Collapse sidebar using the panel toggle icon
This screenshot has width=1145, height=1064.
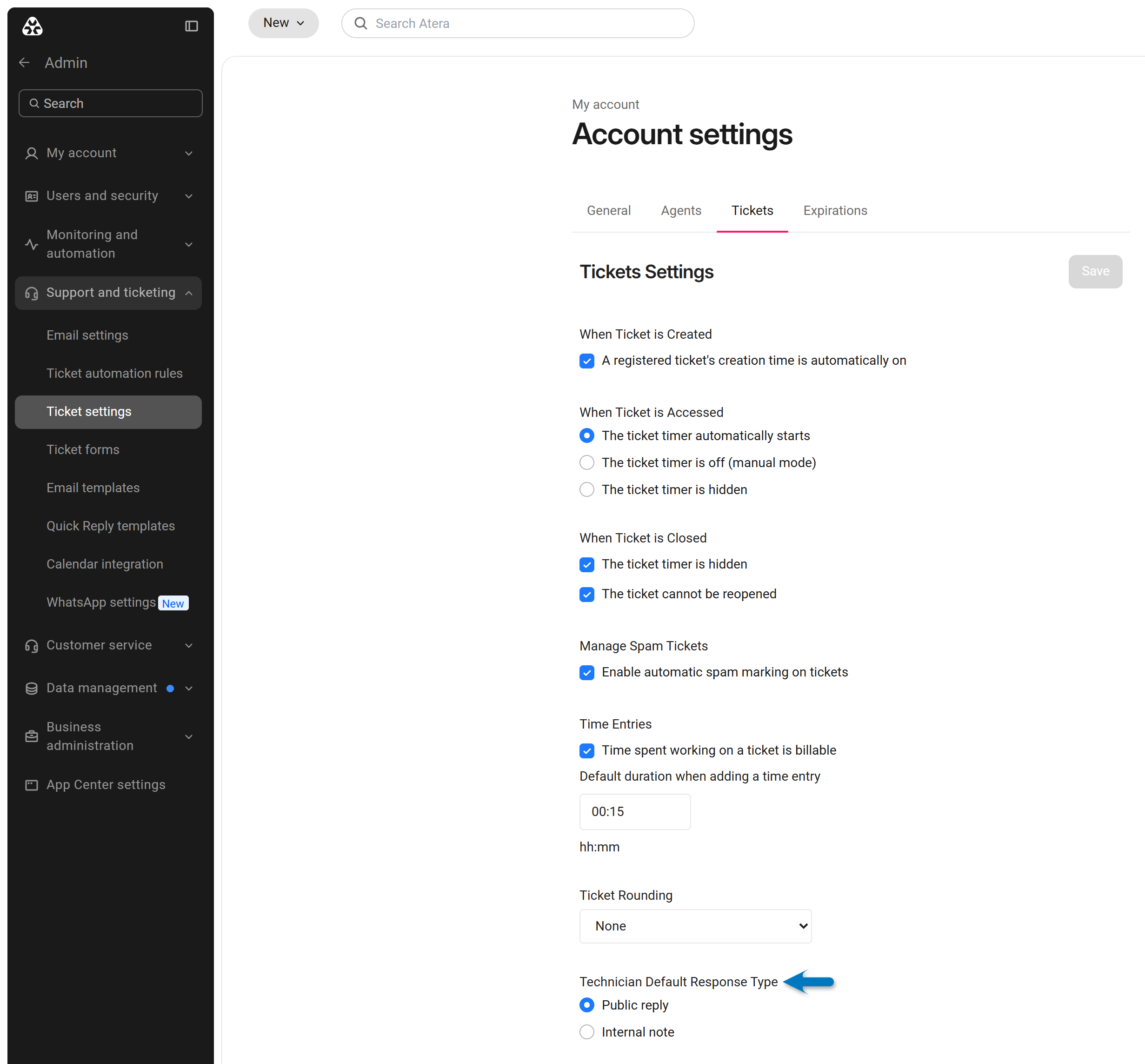[x=192, y=26]
